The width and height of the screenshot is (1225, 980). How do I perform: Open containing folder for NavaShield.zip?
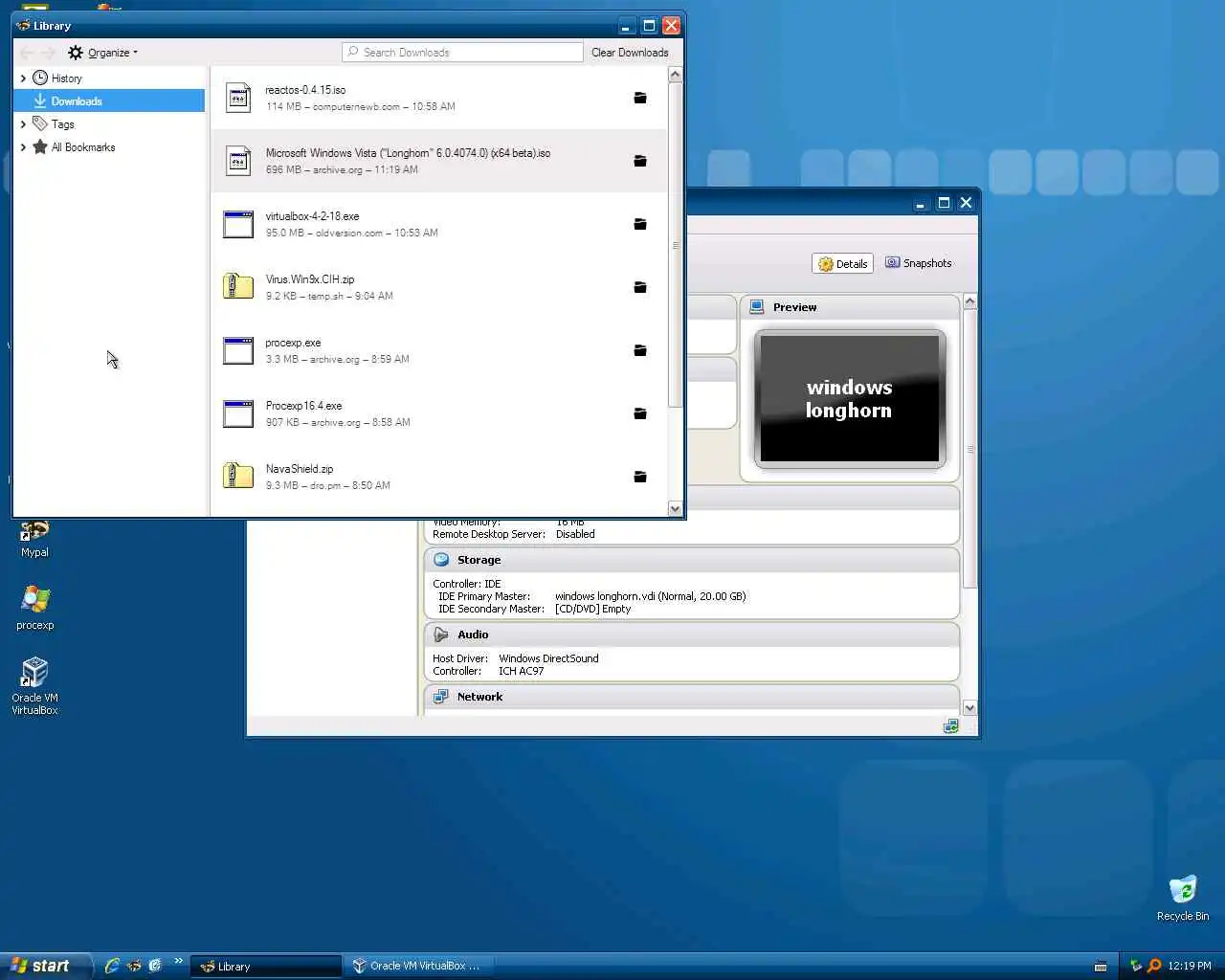tap(640, 477)
